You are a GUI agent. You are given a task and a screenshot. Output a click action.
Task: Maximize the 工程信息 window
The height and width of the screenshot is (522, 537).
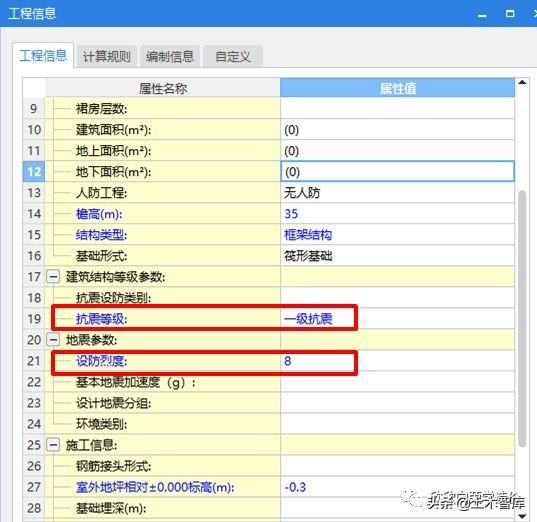click(x=510, y=14)
